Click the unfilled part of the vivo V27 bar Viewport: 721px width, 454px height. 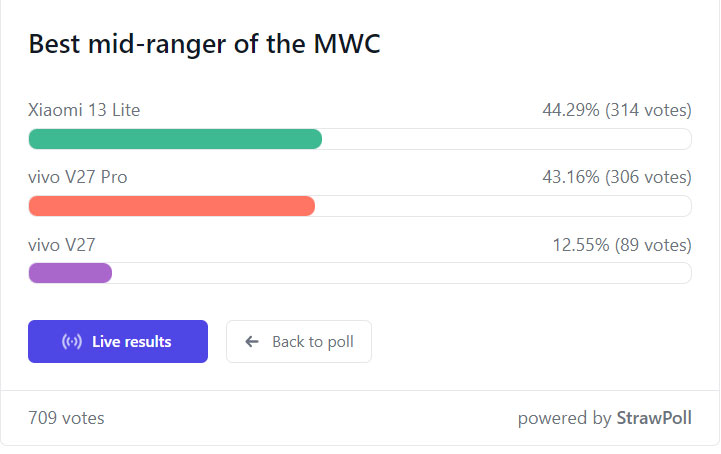[400, 273]
